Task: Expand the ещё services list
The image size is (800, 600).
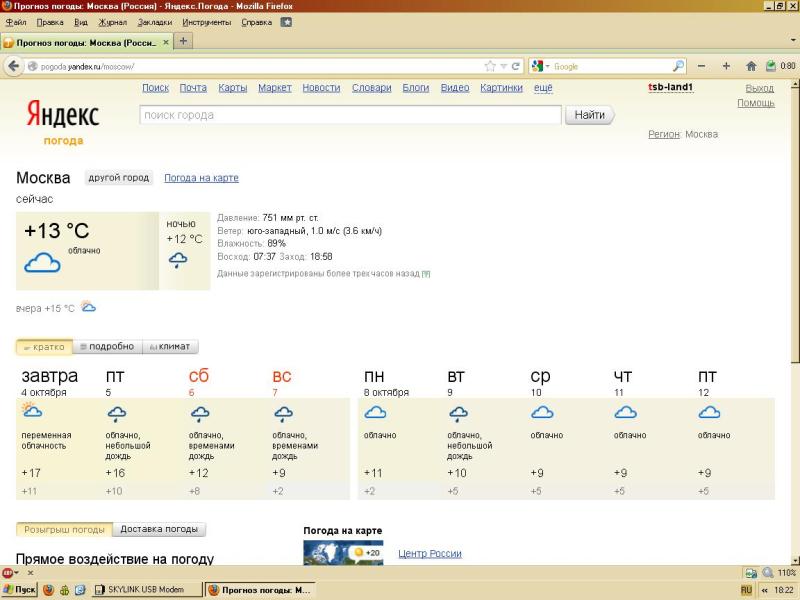Action: [542, 88]
